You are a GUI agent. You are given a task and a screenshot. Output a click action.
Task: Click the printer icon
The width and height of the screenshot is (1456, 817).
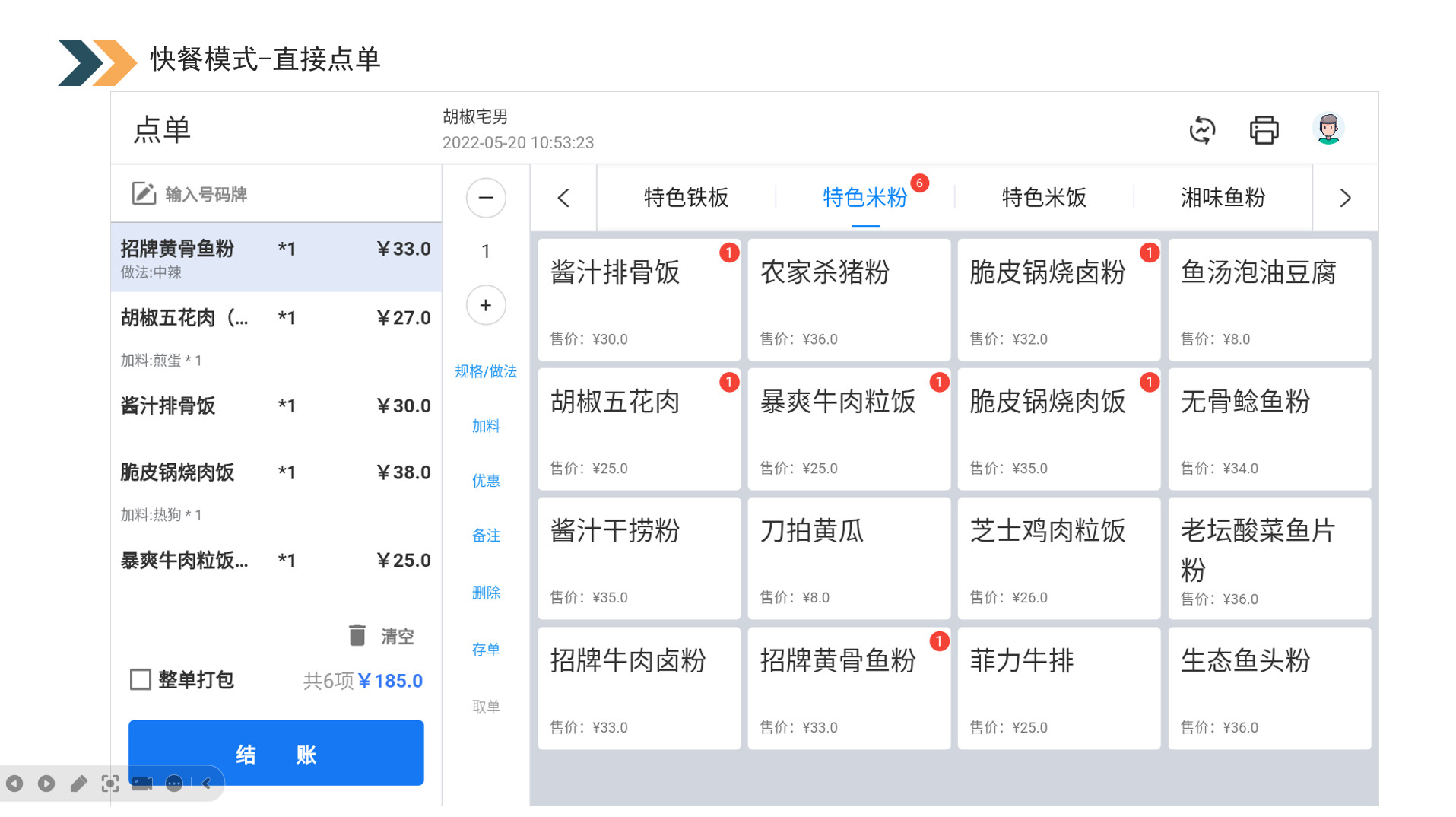(1263, 130)
